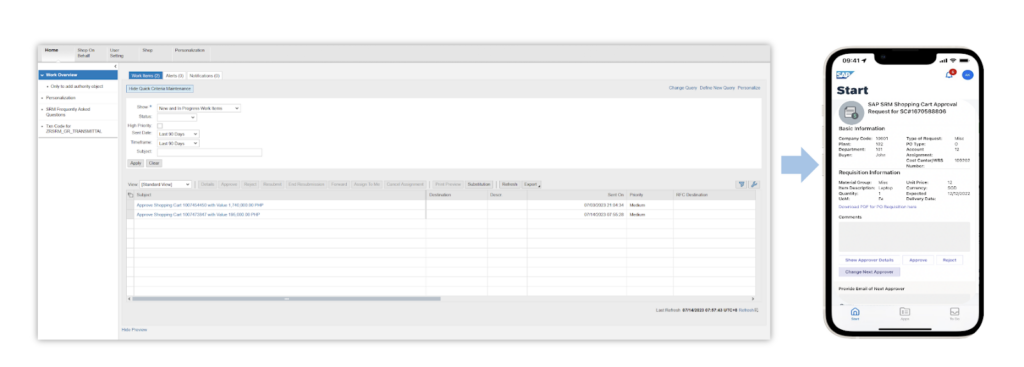Open the table filter funnel icon
This screenshot has width=1024, height=367.
(x=741, y=184)
